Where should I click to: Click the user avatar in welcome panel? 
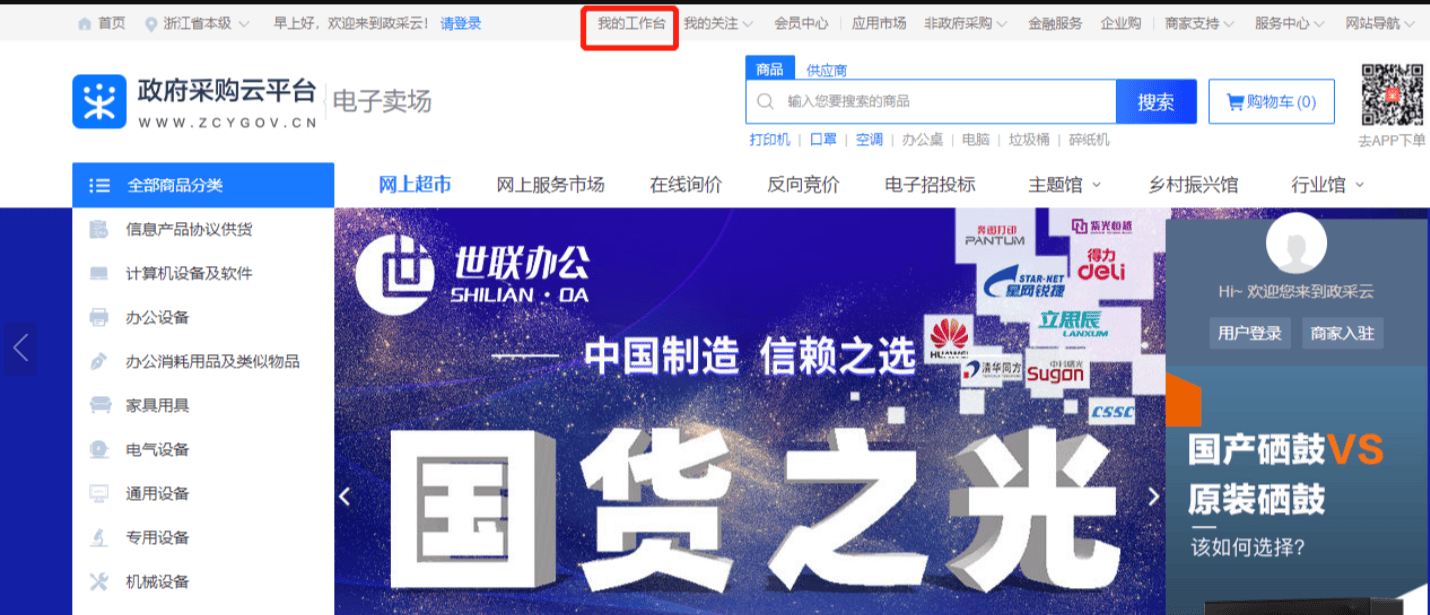(x=1296, y=243)
